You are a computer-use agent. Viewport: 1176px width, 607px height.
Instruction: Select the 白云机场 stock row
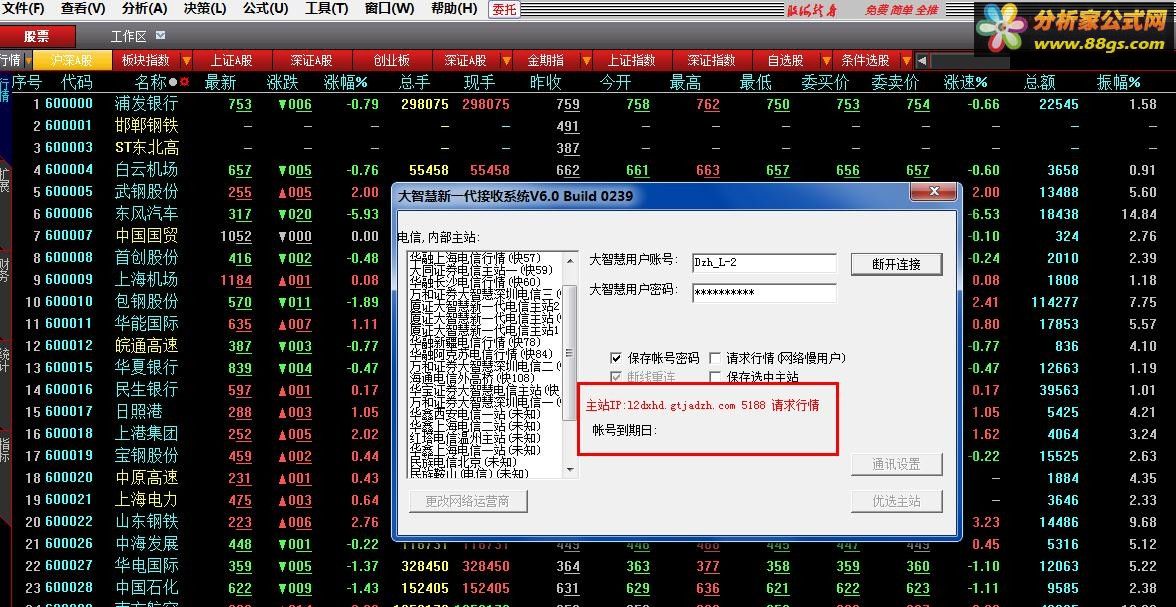pos(588,170)
